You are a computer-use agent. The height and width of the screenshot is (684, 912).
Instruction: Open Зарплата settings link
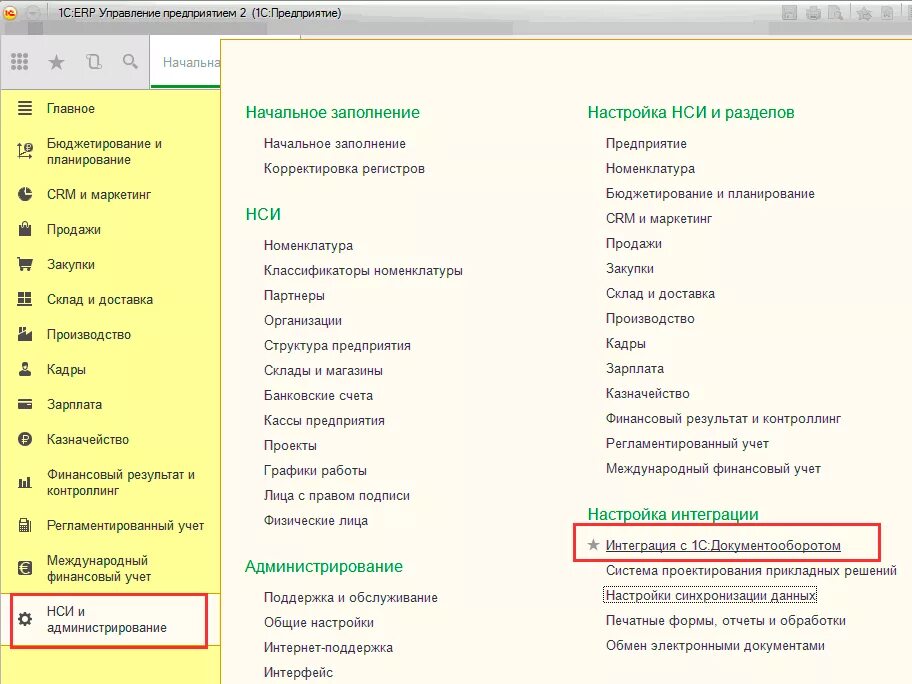coord(635,369)
